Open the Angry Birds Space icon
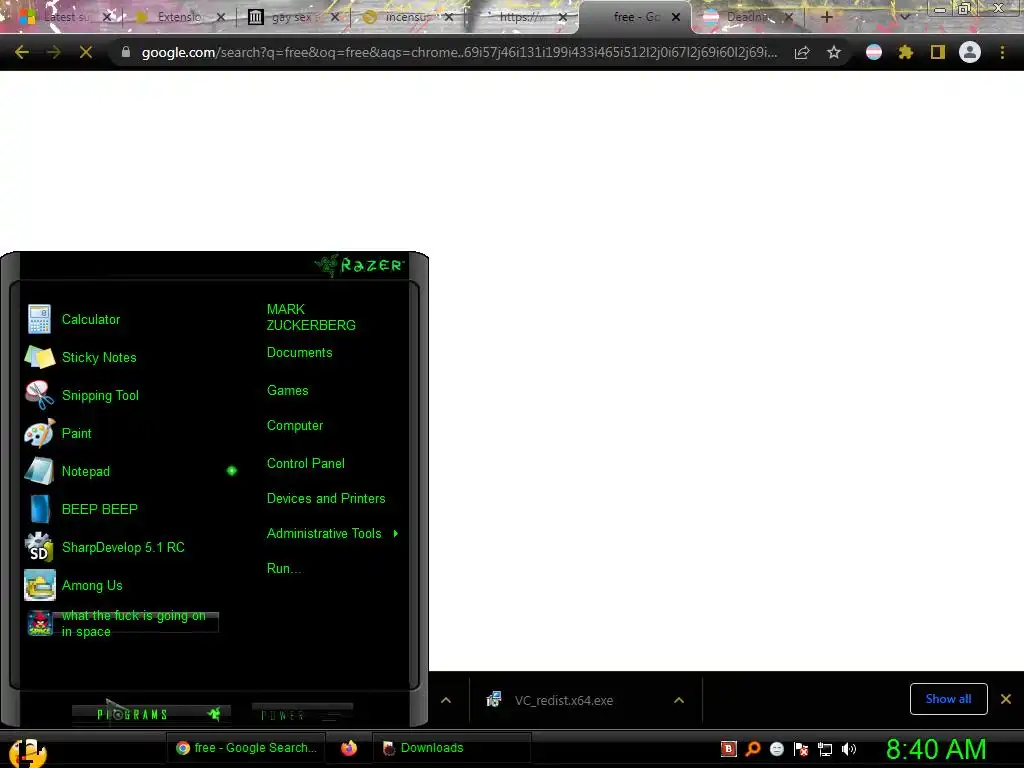 [x=39, y=623]
